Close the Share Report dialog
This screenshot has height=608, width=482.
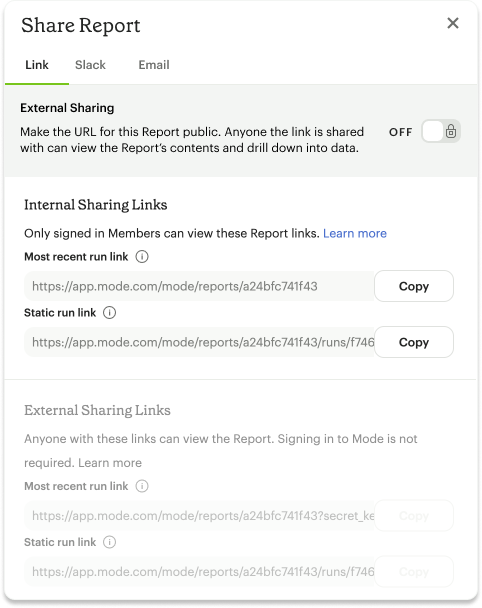(453, 23)
